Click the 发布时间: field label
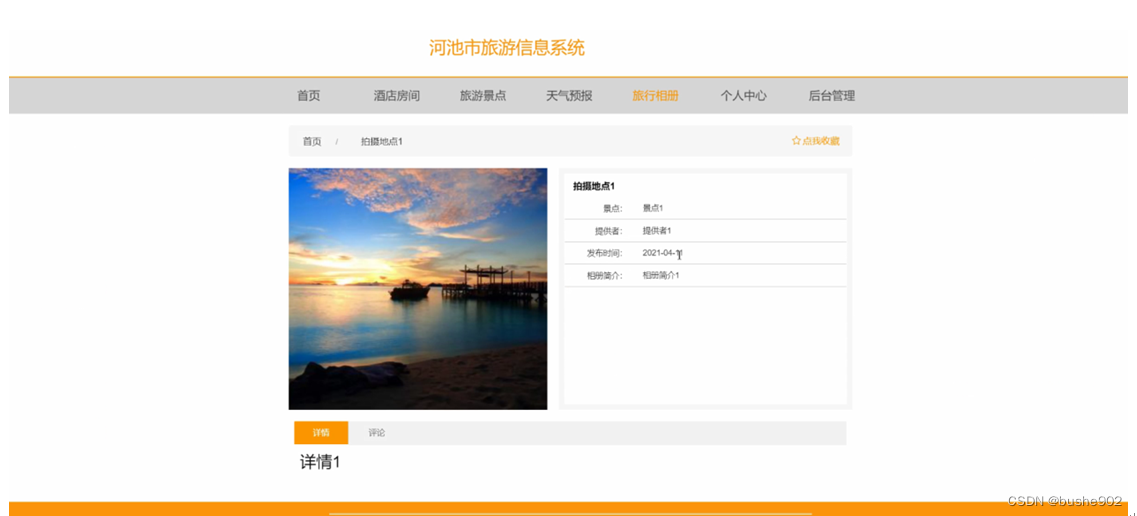 point(605,254)
